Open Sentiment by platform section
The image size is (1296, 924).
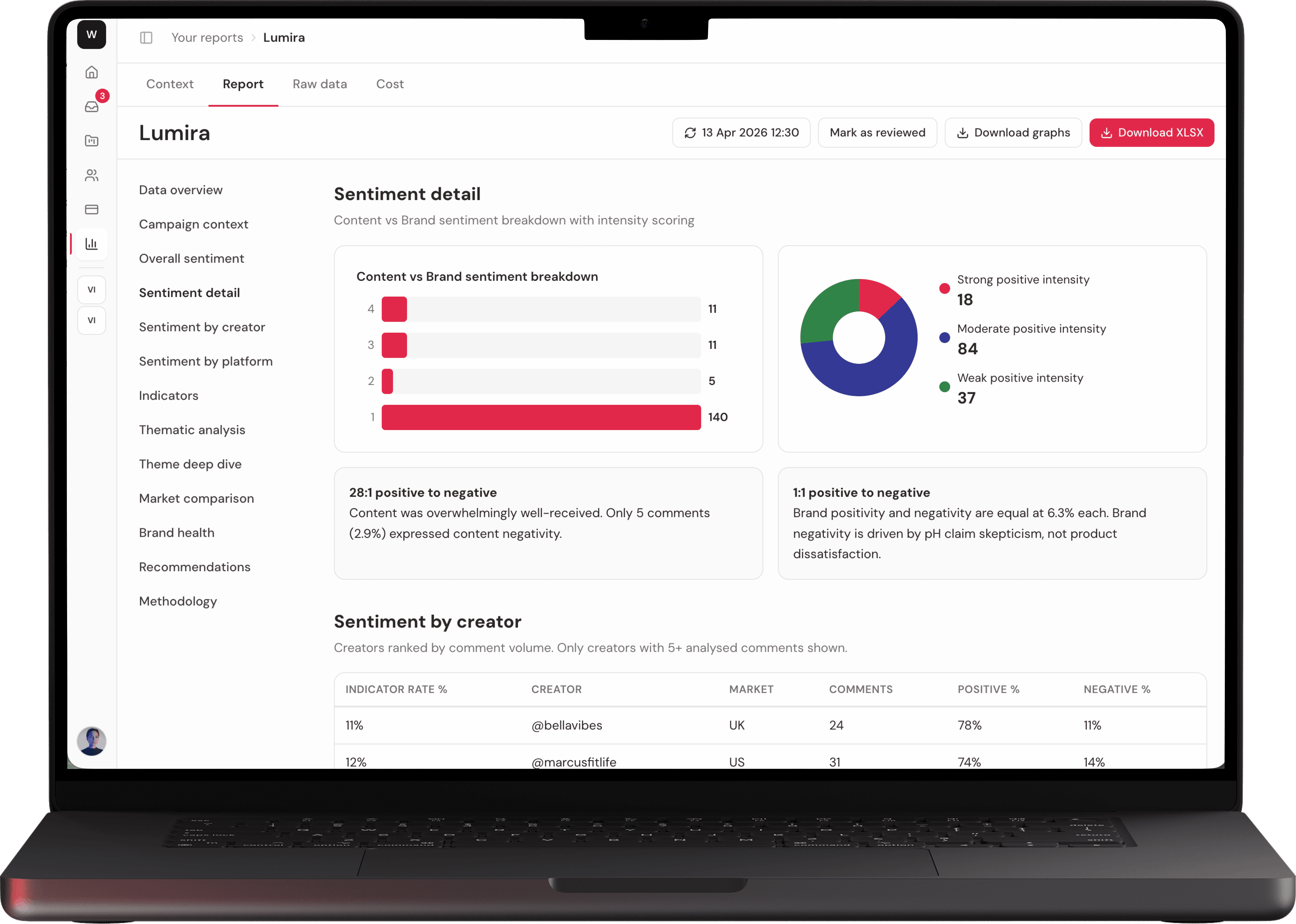point(206,361)
